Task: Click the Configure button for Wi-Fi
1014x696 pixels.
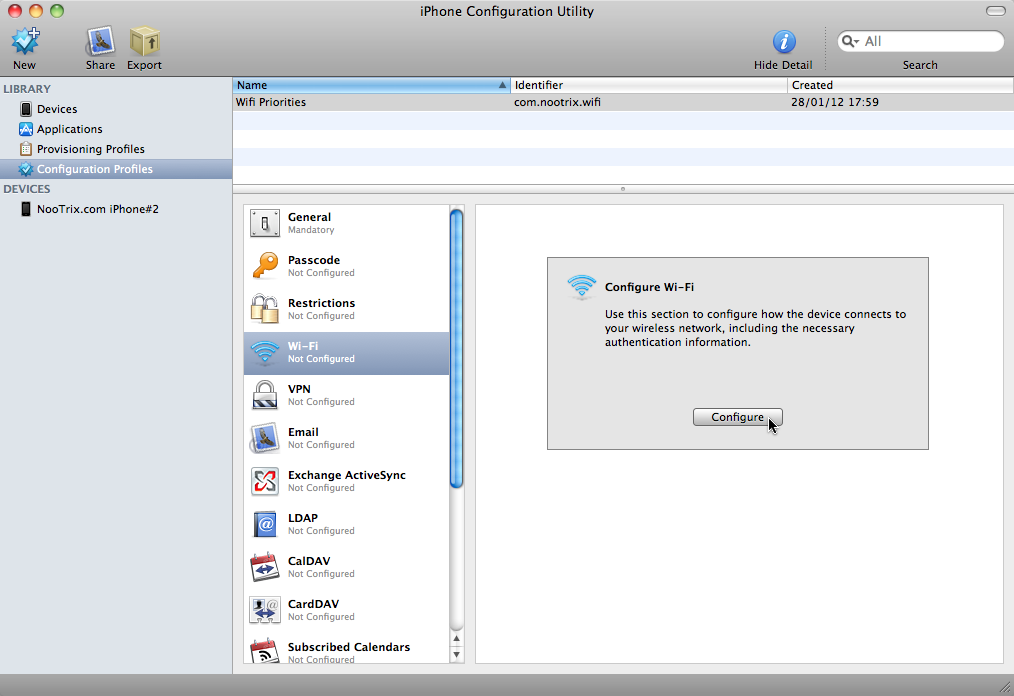Action: (x=738, y=417)
